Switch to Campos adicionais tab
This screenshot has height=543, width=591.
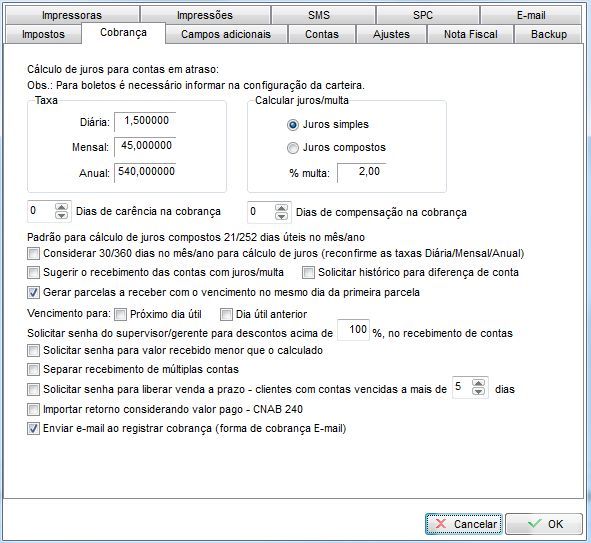pyautogui.click(x=226, y=34)
